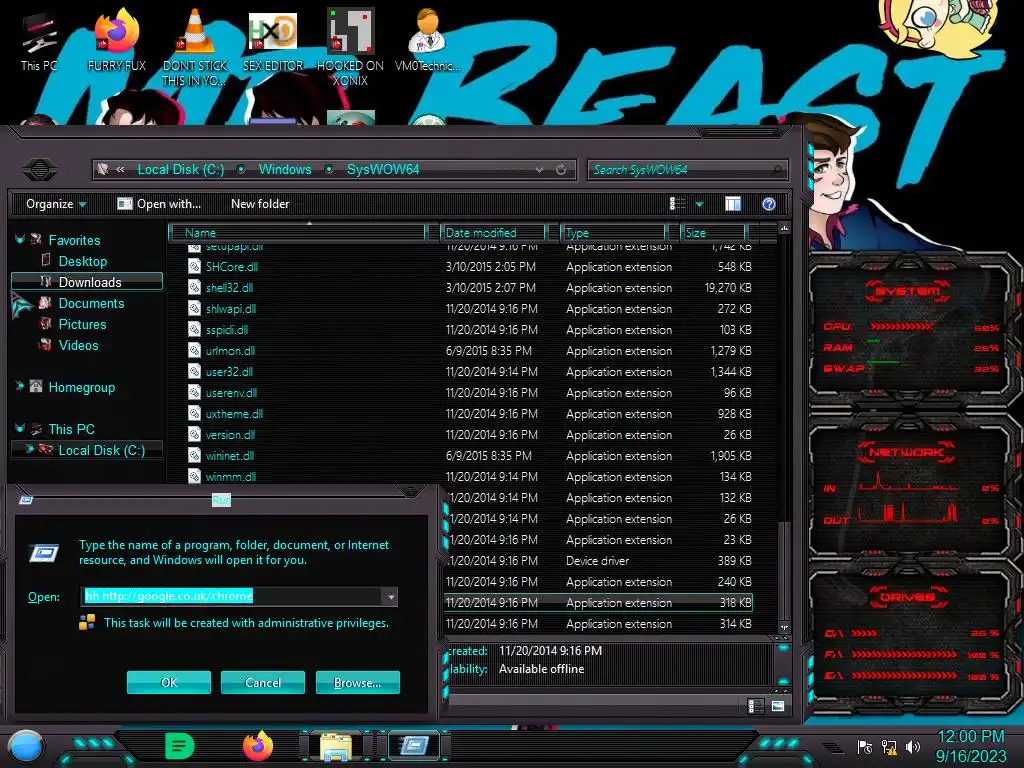Viewport: 1024px width, 768px height.
Task: Open address bar history dropdown
Action: pyautogui.click(x=539, y=170)
